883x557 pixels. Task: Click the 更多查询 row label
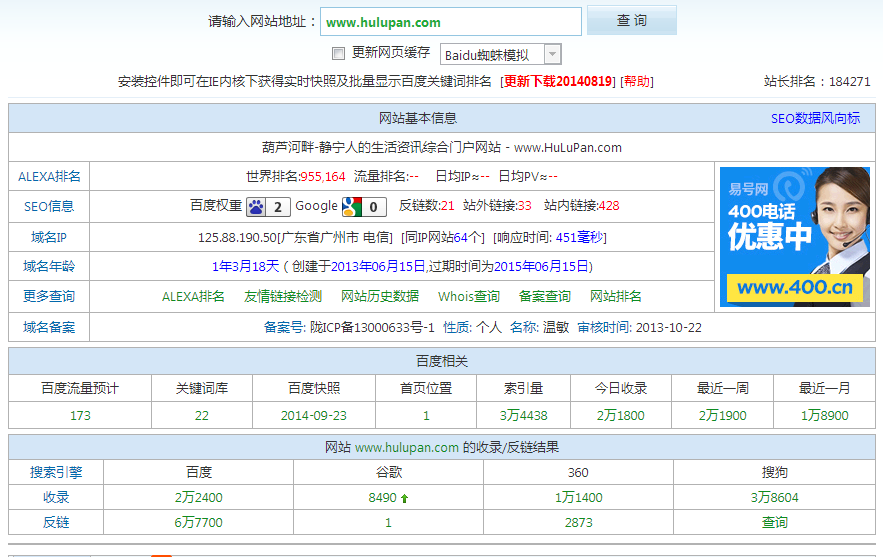point(49,296)
